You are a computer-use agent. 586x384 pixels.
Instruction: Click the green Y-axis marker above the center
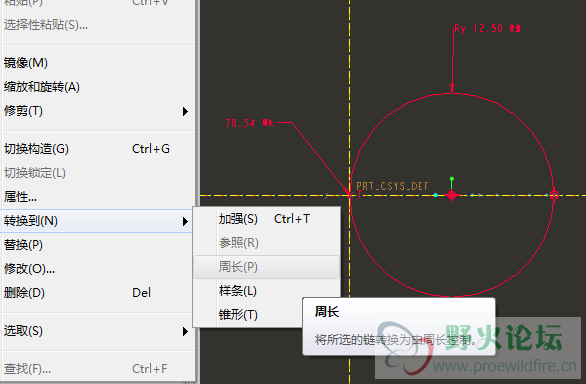[452, 179]
